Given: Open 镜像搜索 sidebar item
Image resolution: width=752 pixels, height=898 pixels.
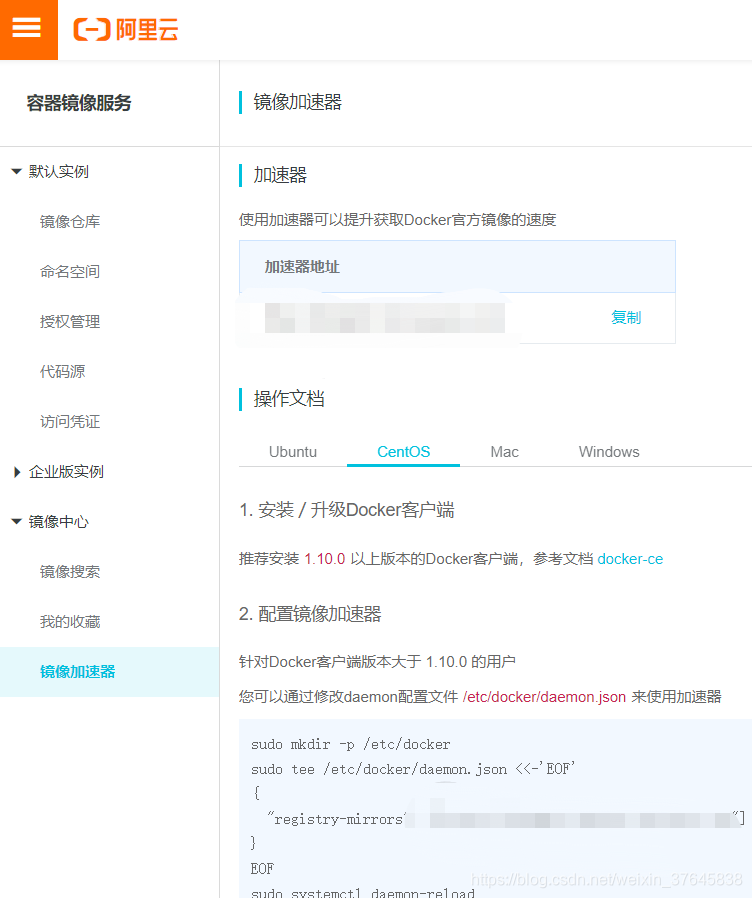Looking at the screenshot, I should pyautogui.click(x=70, y=572).
